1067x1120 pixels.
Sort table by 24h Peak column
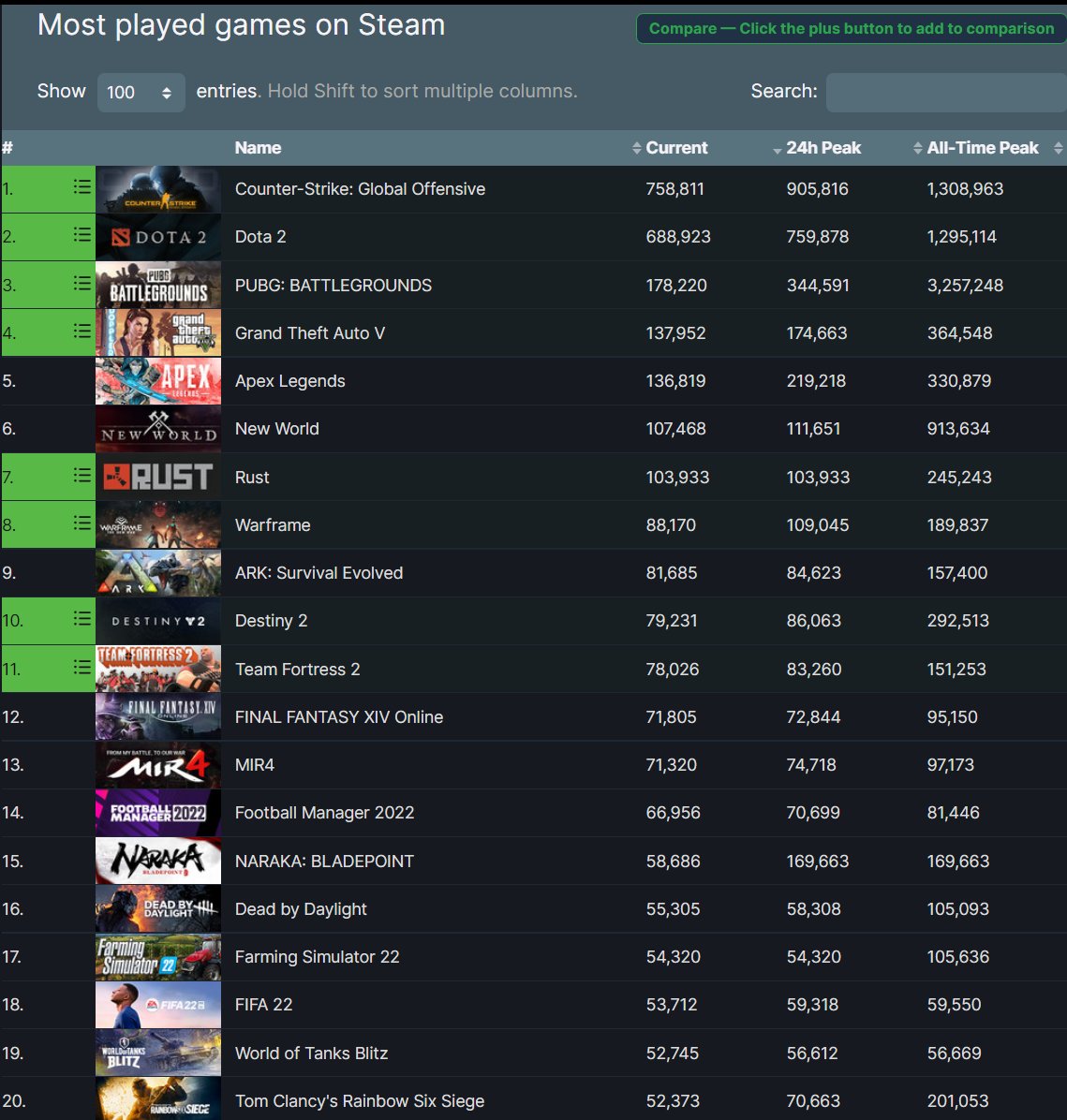823,148
